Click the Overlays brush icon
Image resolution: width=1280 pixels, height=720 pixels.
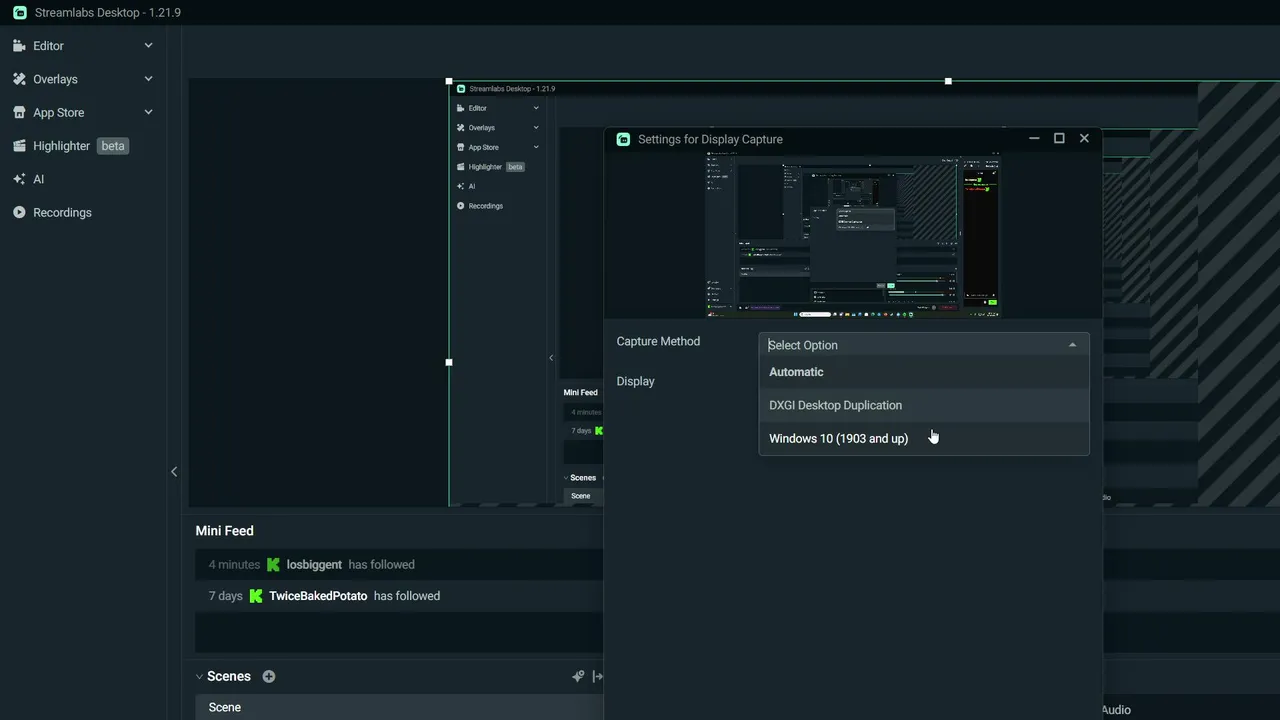19,79
